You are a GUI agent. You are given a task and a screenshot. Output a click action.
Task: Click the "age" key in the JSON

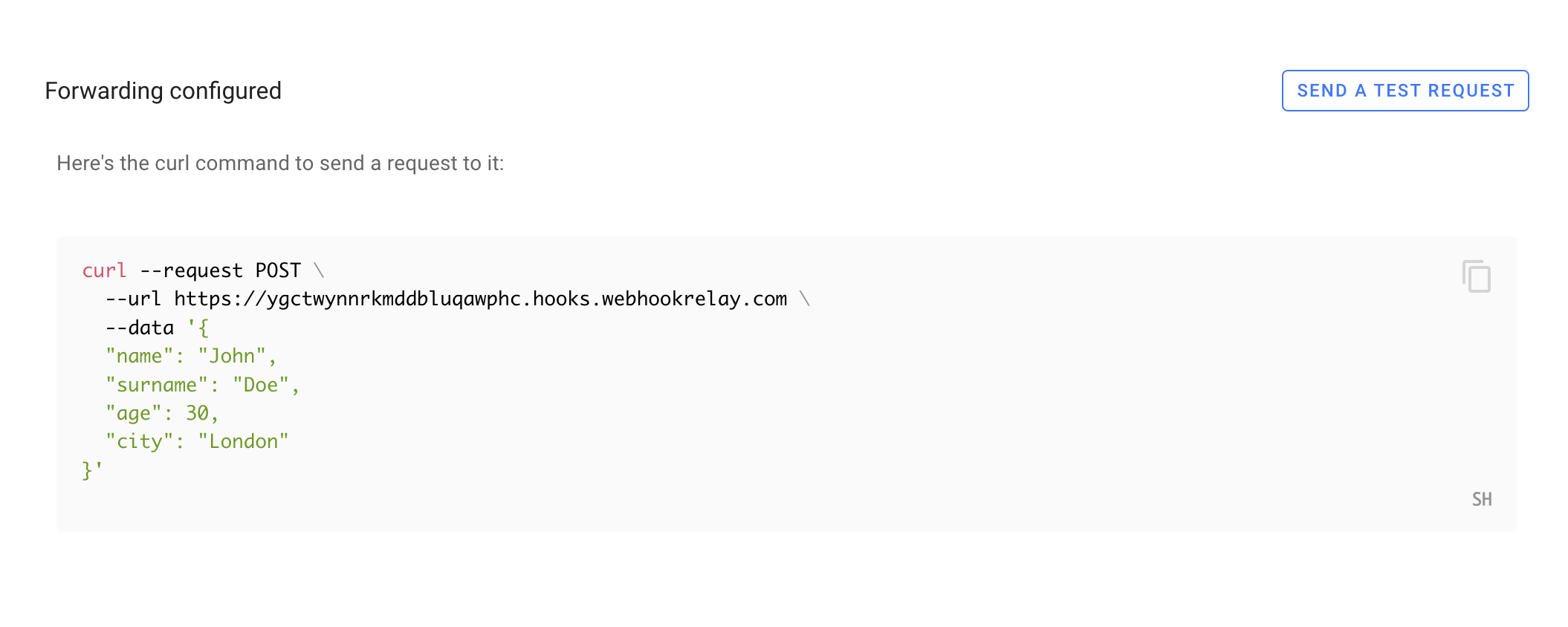coord(133,413)
